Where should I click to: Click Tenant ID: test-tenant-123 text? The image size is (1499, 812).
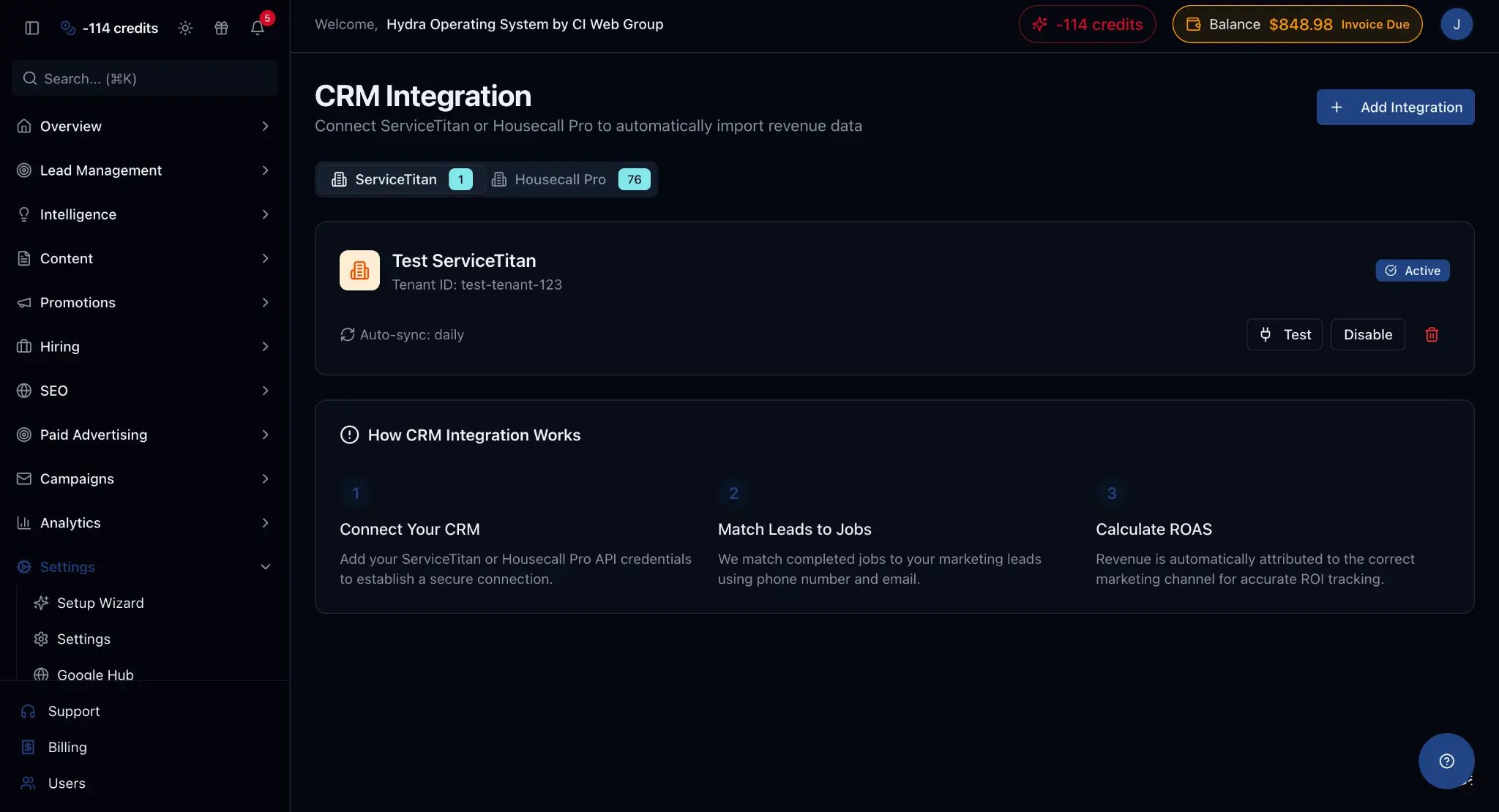(x=477, y=285)
